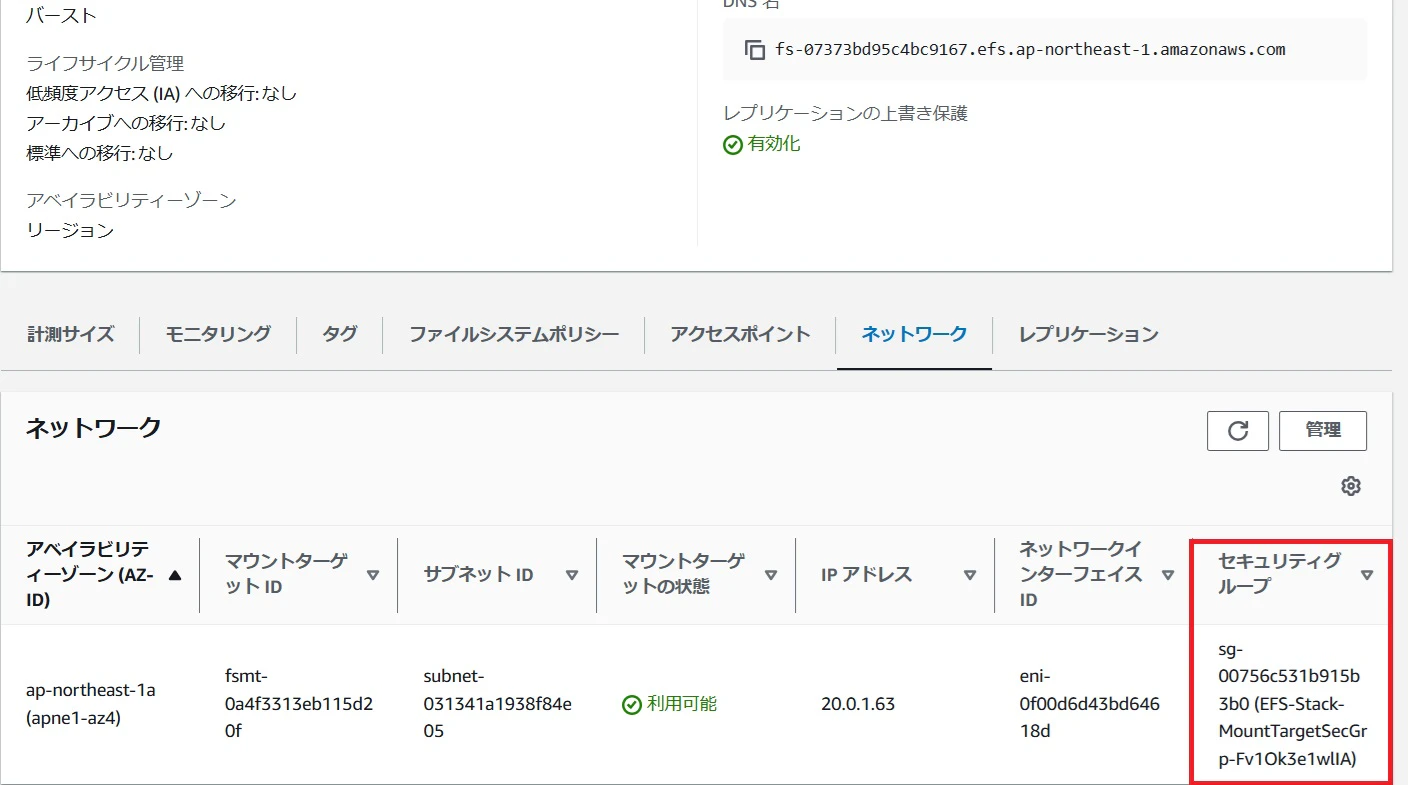Click the ネットワーク panel heading
This screenshot has height=785, width=1408.
click(93, 428)
